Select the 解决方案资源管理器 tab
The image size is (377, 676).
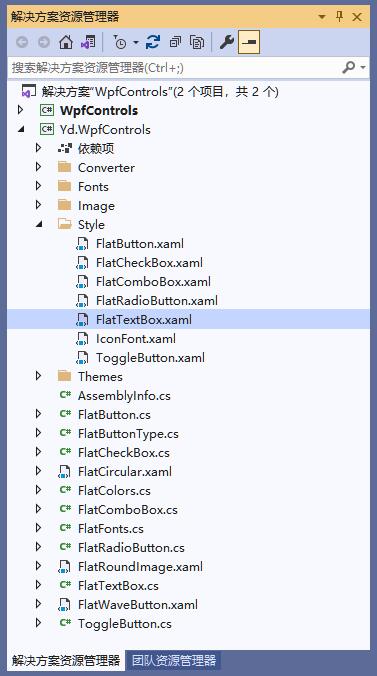[66, 660]
